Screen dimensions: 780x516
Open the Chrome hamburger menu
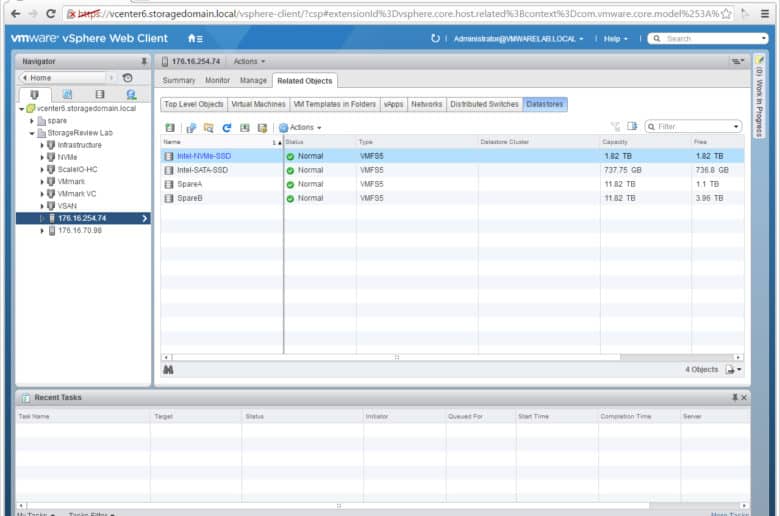point(765,13)
